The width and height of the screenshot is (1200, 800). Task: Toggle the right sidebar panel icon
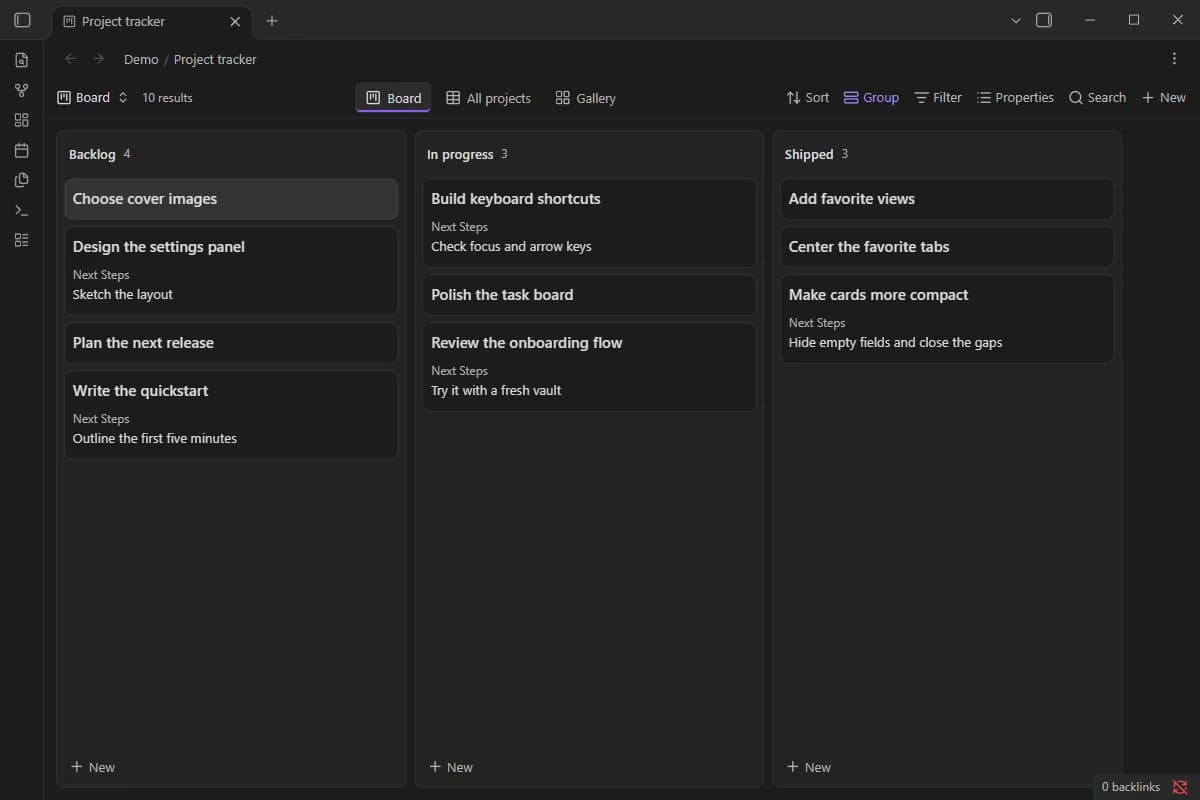click(x=1044, y=20)
